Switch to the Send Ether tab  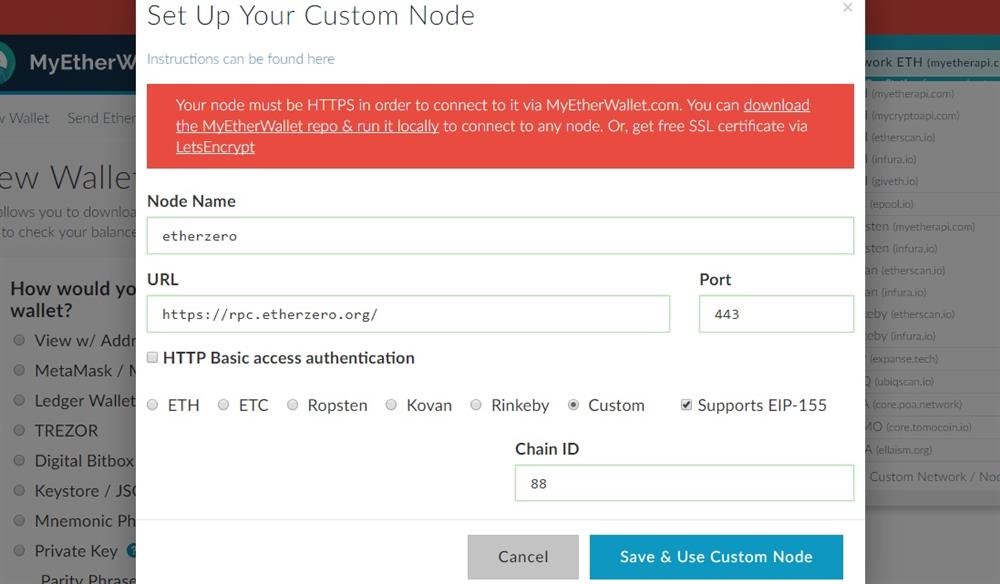point(101,118)
